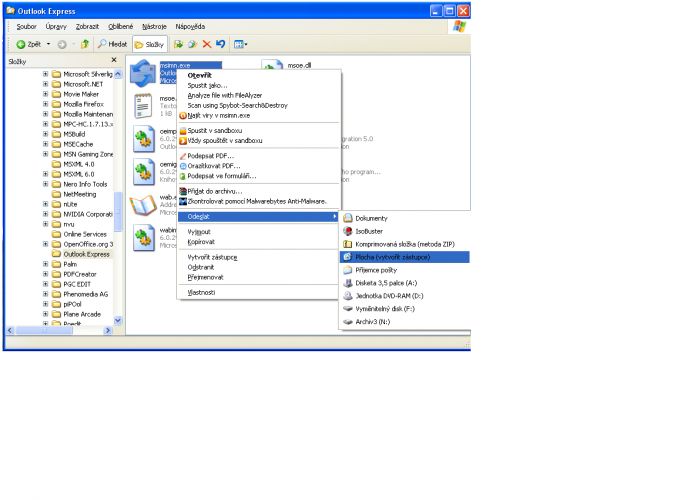Screen dimensions: 687x500
Task: Open the Zobrazit menu
Action: [87, 27]
